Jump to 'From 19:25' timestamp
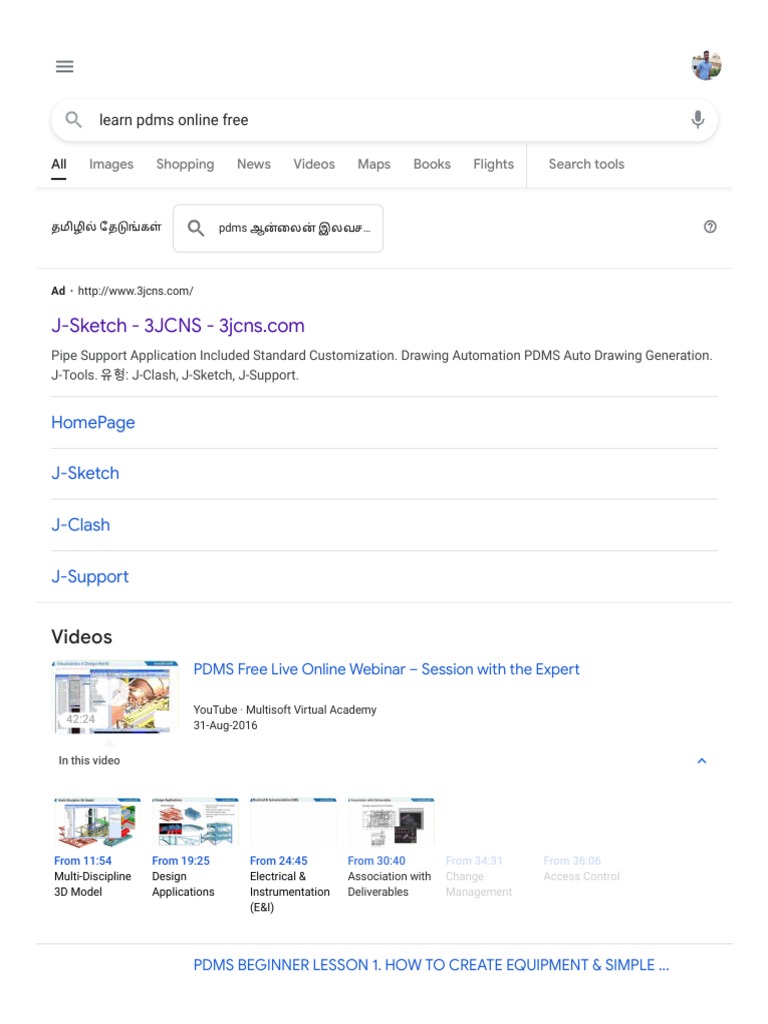768x1024 pixels. point(180,861)
